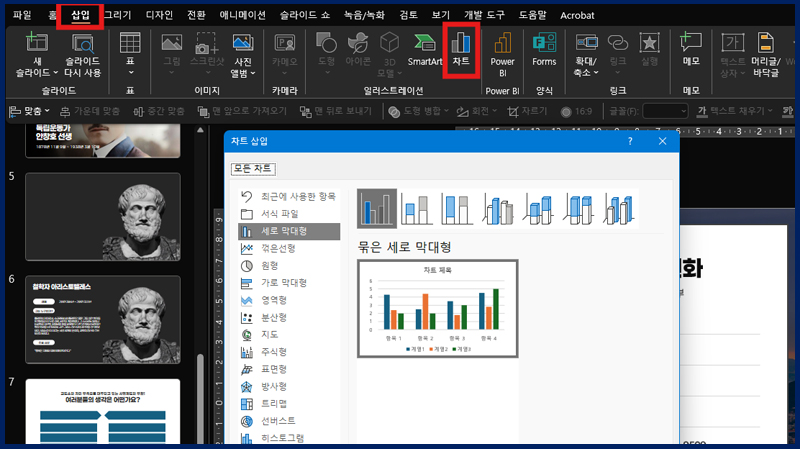Screen dimensions: 800x449
Task: Open the Insert (삽입) ribbon tab
Action: click(80, 15)
